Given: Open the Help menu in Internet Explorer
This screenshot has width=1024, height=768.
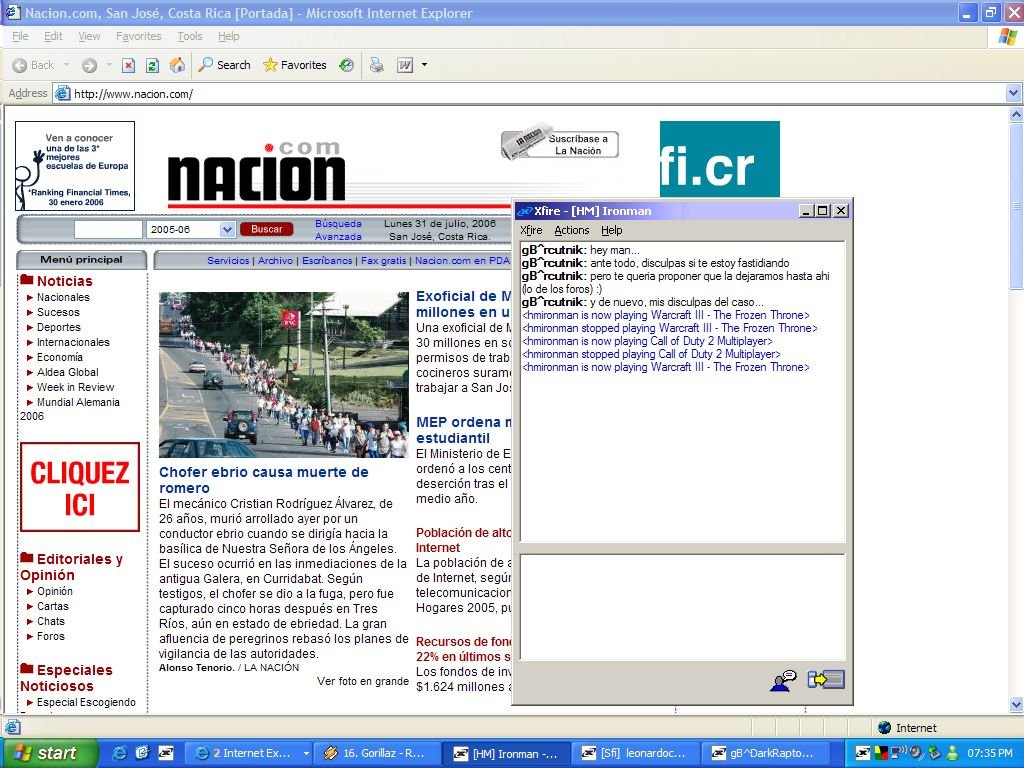Looking at the screenshot, I should (229, 37).
